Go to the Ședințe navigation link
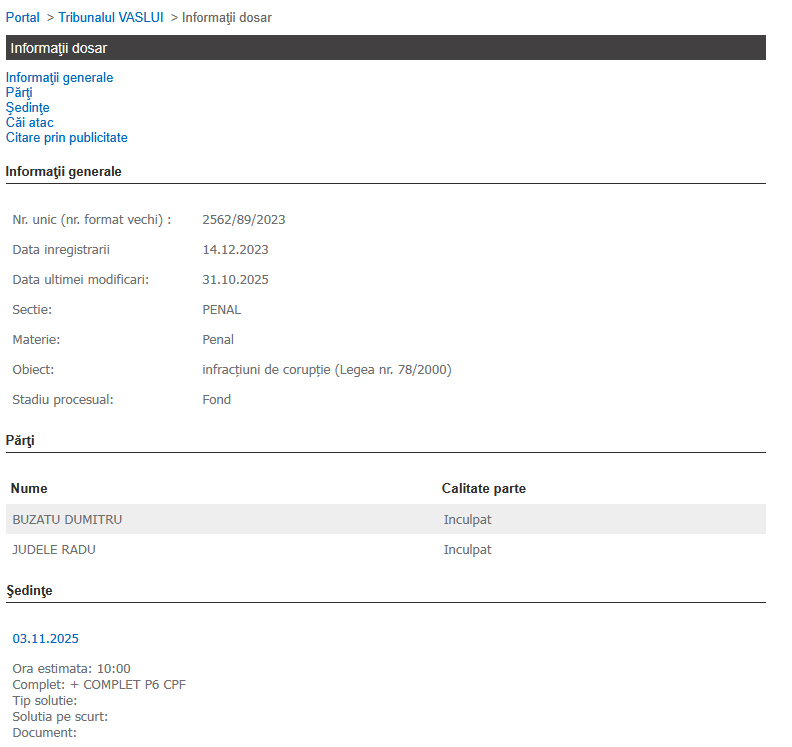Image resolution: width=792 pixels, height=747 pixels. [27, 108]
